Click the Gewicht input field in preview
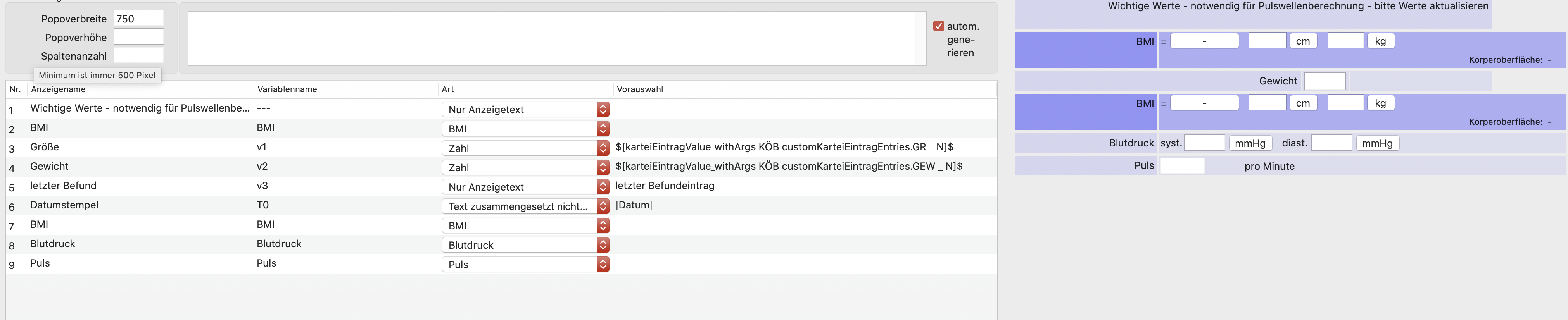 [x=1325, y=81]
